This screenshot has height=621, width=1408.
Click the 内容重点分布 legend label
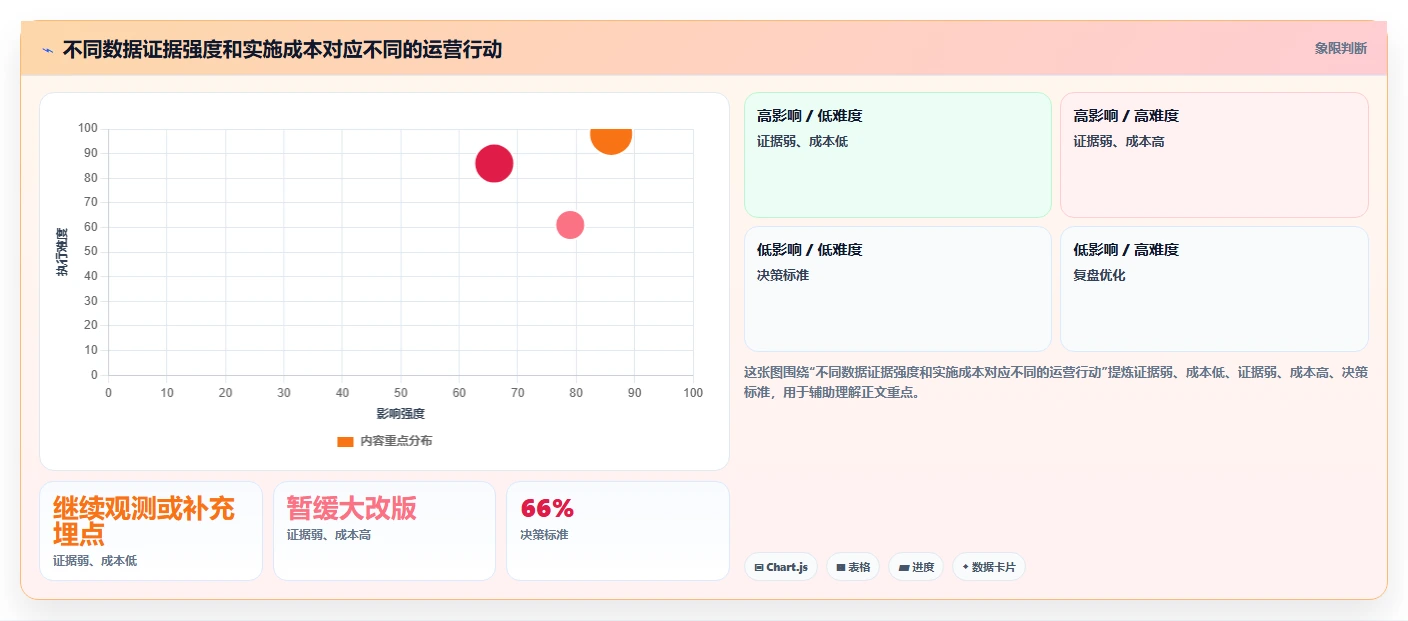396,441
